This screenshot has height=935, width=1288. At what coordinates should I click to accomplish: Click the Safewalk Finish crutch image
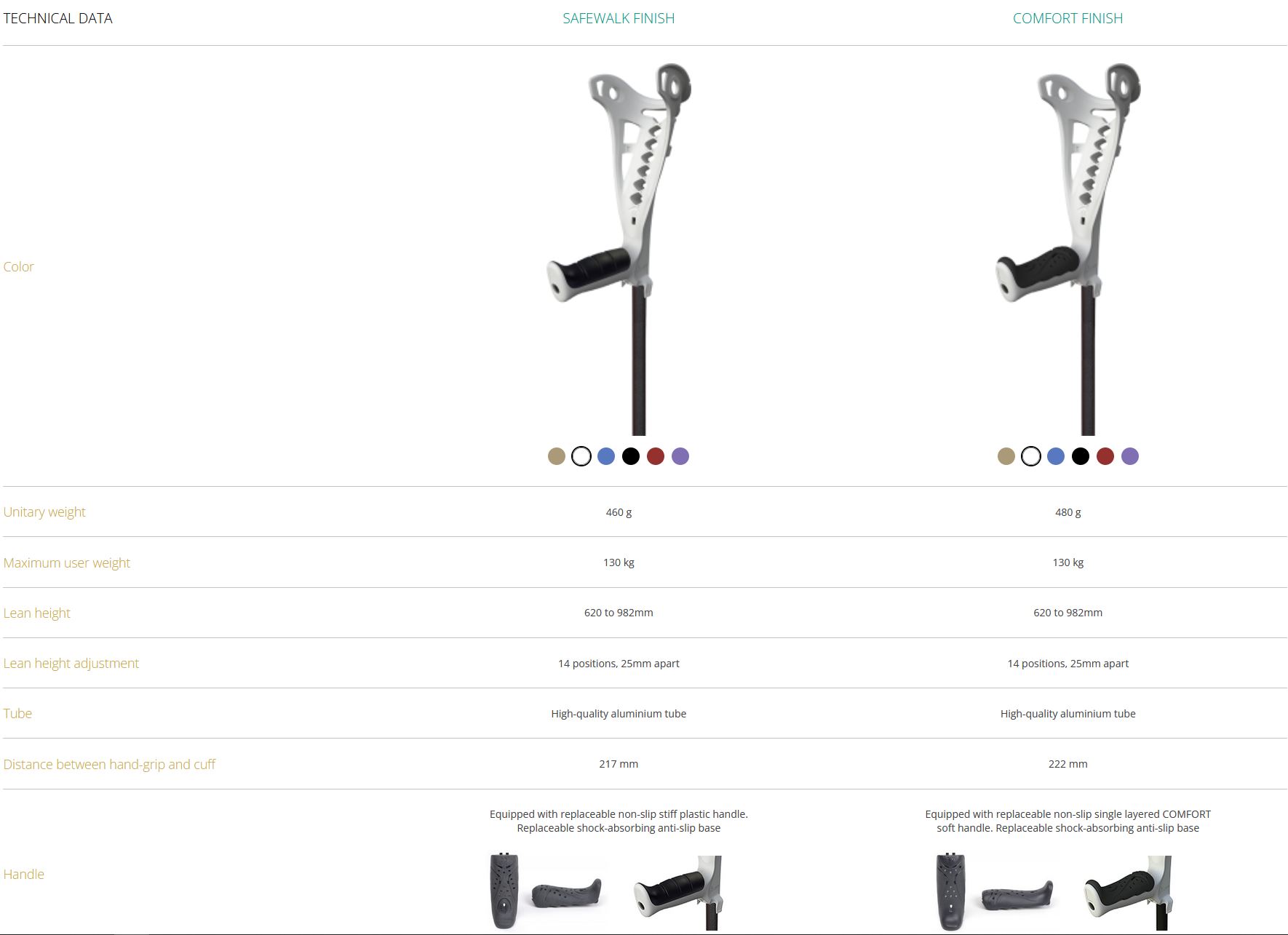(x=619, y=249)
